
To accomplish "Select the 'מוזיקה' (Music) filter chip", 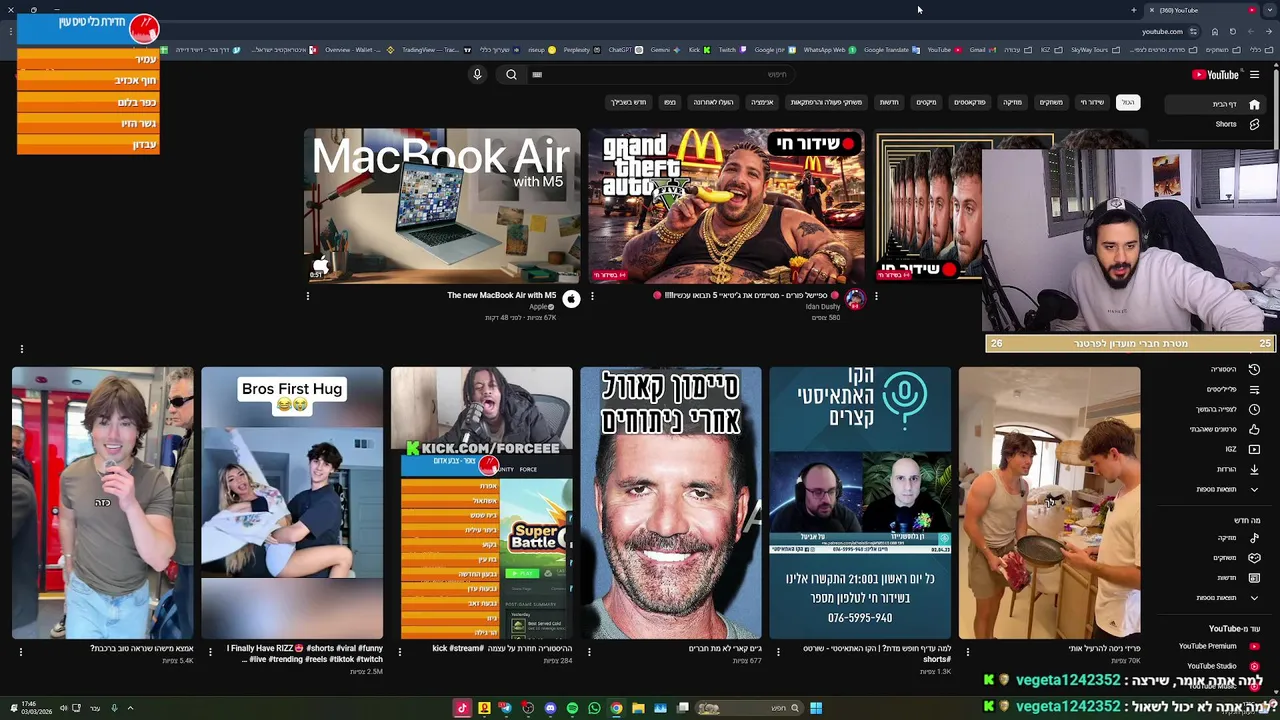I will point(1013,102).
